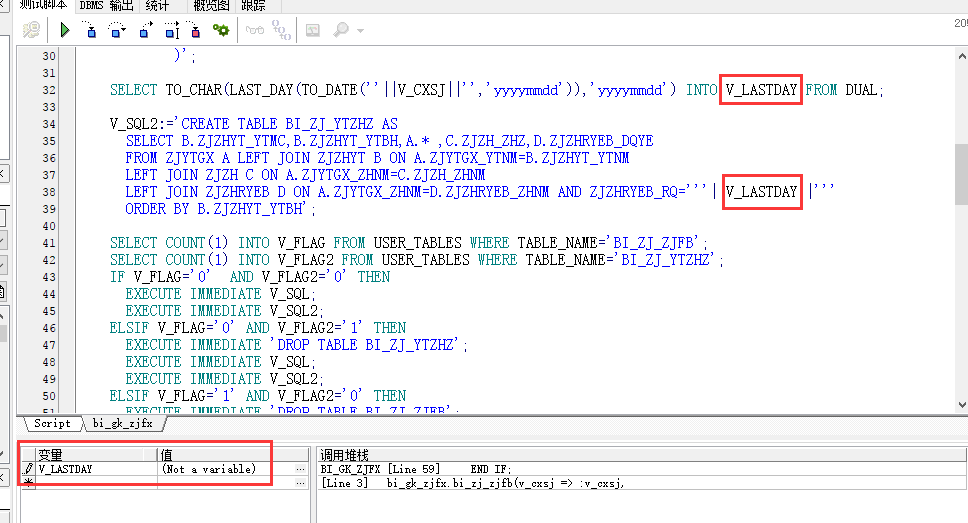Viewport: 968px width, 523px height.
Task: Run the script with the green play icon
Action: [x=64, y=30]
